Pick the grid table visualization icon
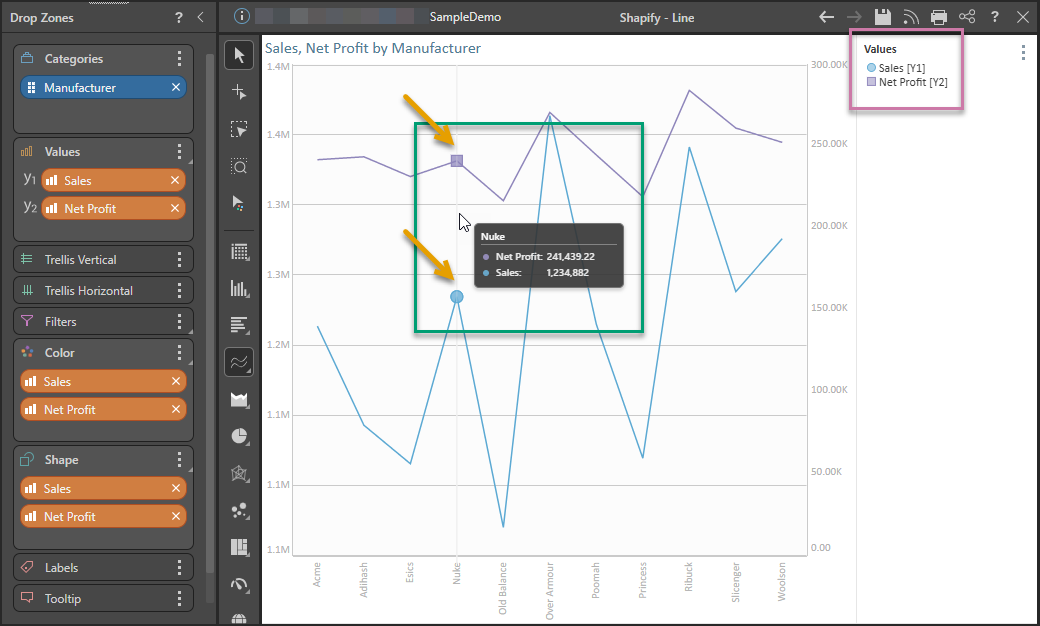The image size is (1040, 626). coord(239,251)
